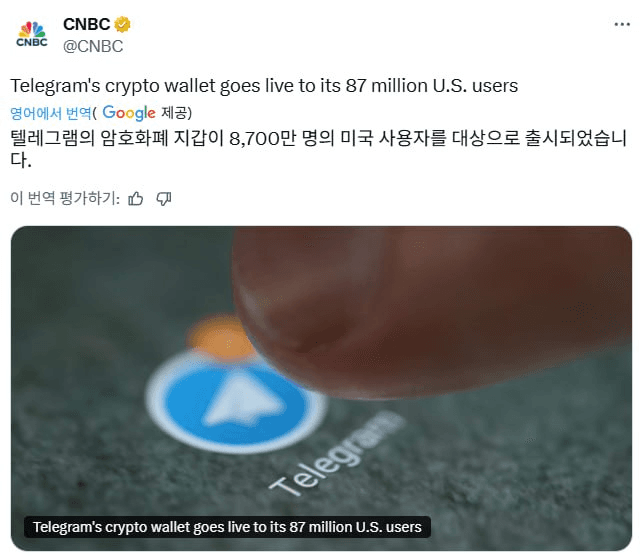Viewport: 642px width, 556px height.
Task: Click the blue Telegram paper-plane logo in photo
Action: 236,403
